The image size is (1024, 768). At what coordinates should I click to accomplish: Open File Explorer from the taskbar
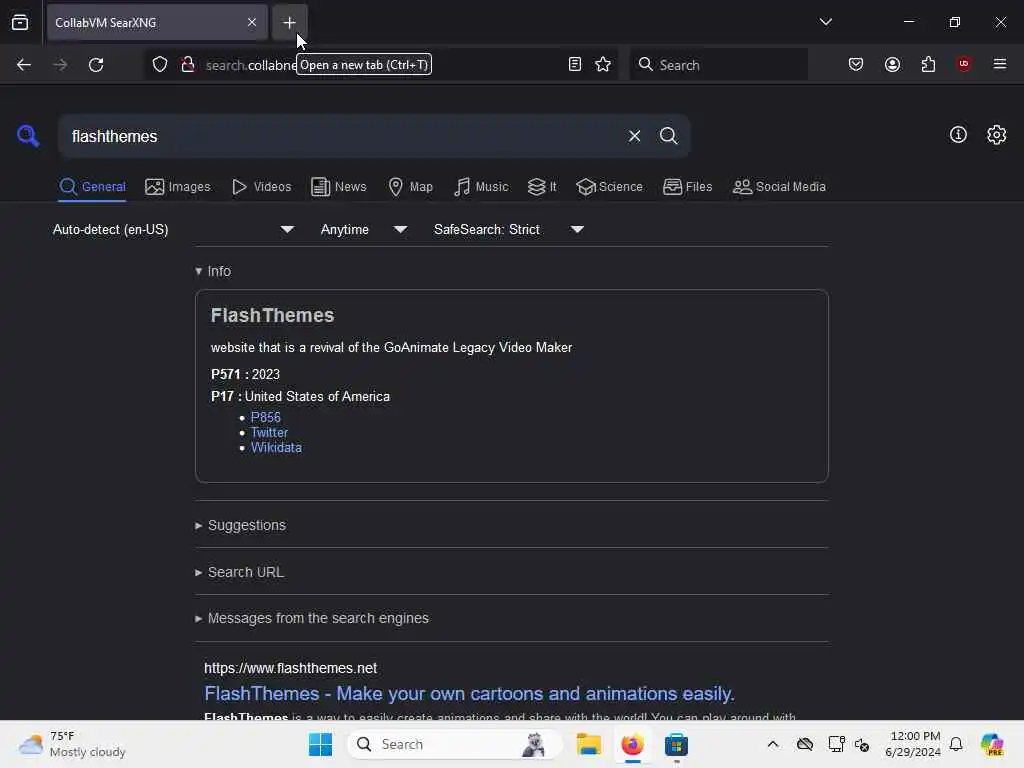(588, 744)
